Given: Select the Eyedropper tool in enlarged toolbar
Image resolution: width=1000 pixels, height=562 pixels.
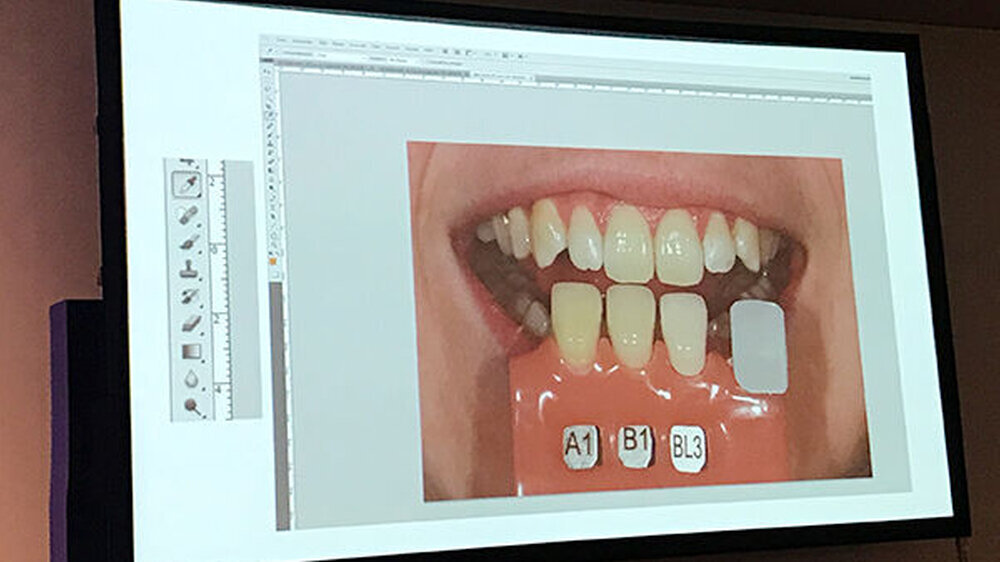Looking at the screenshot, I should click(187, 184).
